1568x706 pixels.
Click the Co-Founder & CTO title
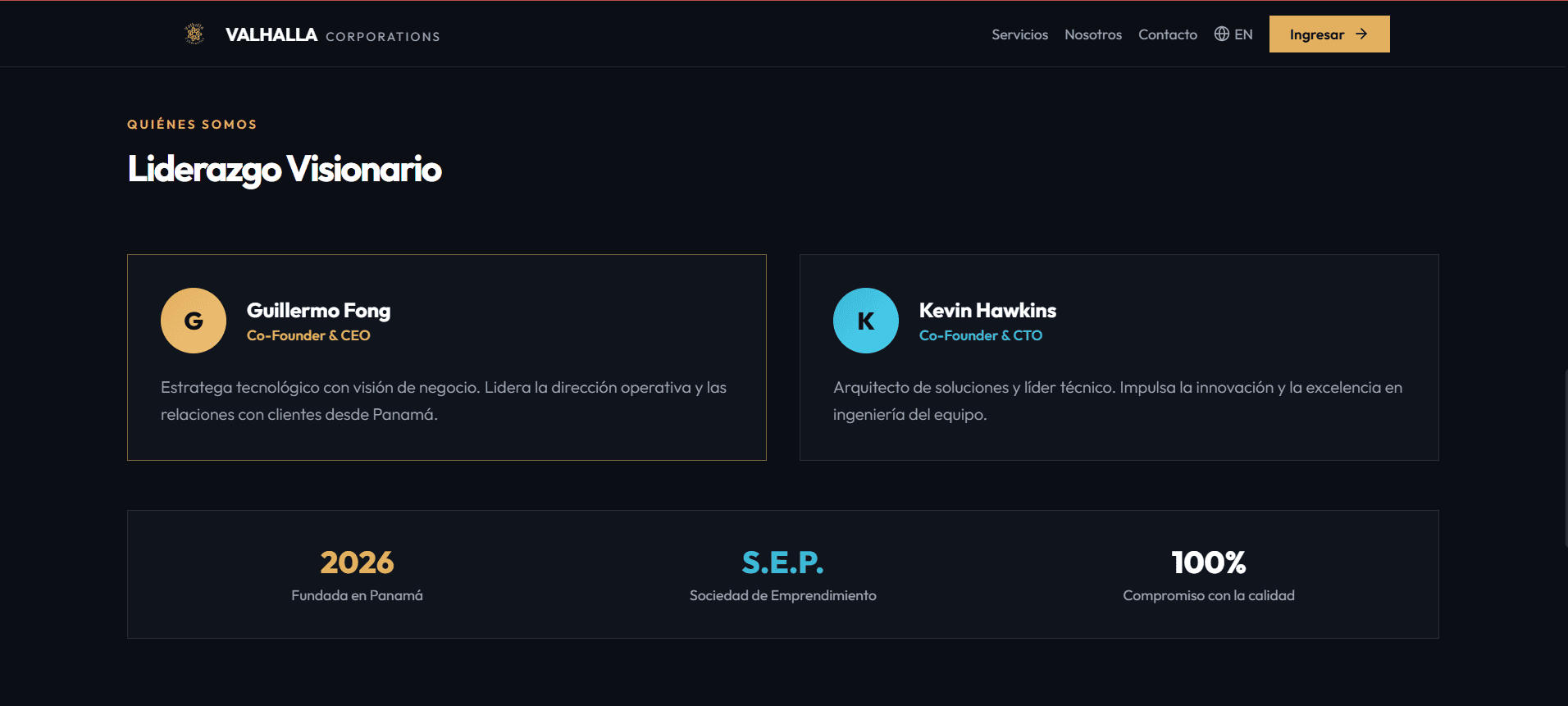tap(981, 335)
